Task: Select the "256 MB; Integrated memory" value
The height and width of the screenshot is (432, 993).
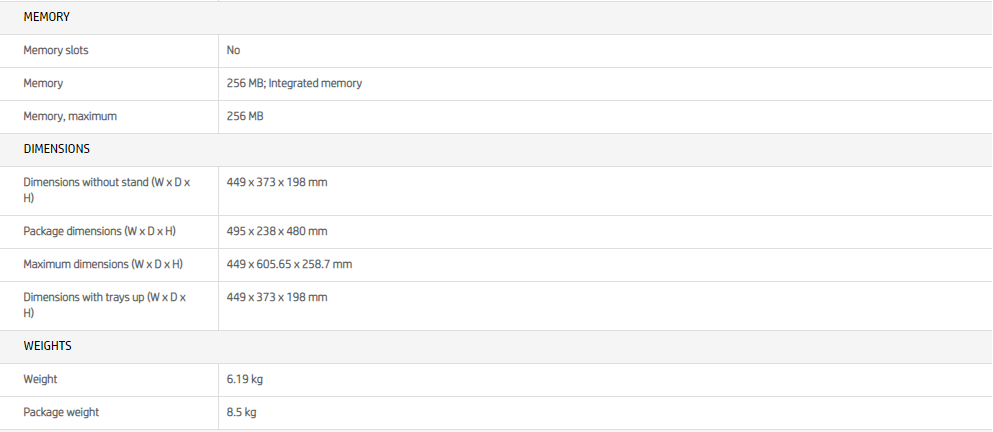Action: tap(294, 83)
